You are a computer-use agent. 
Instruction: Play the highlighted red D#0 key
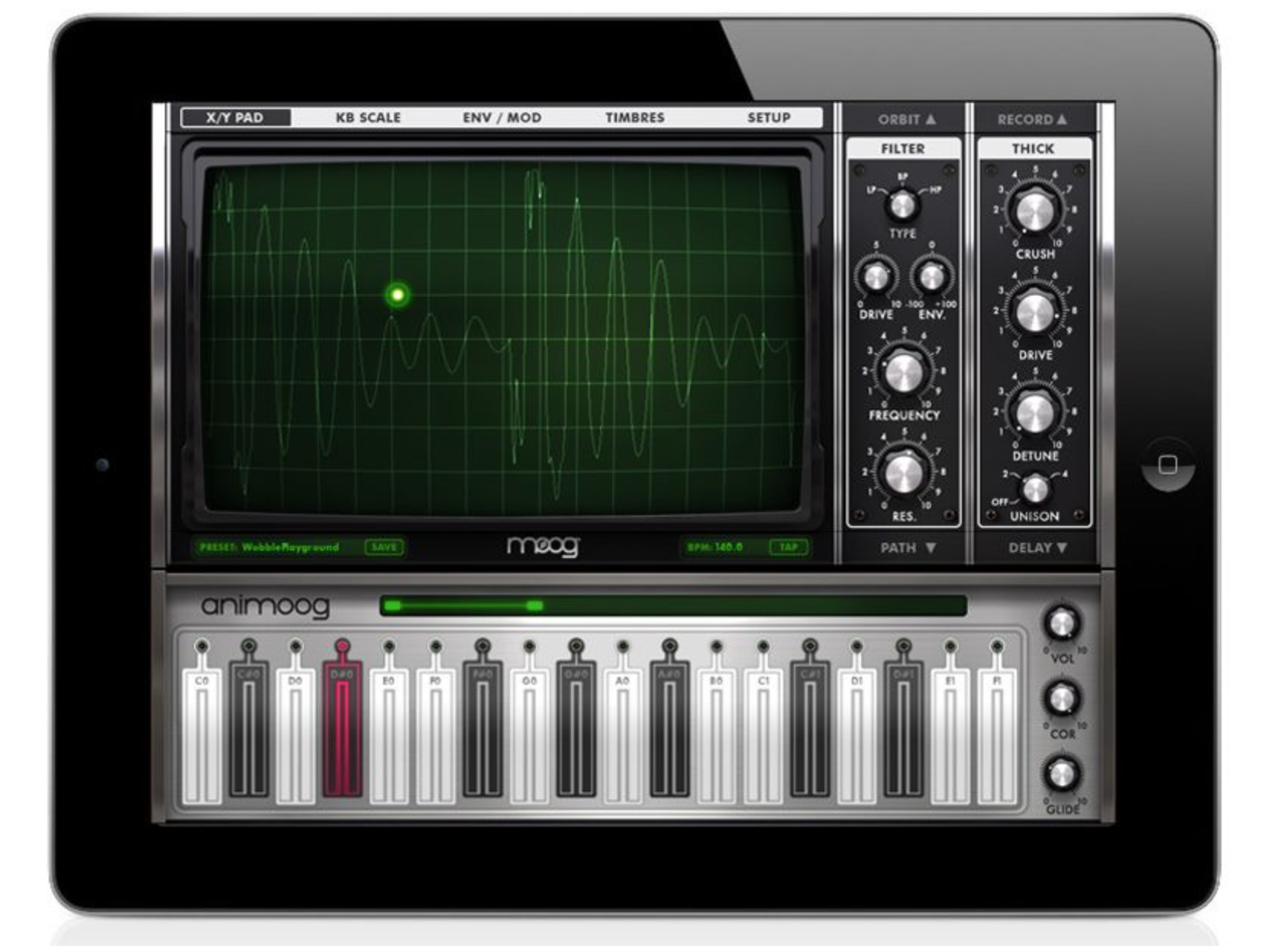coord(343,729)
